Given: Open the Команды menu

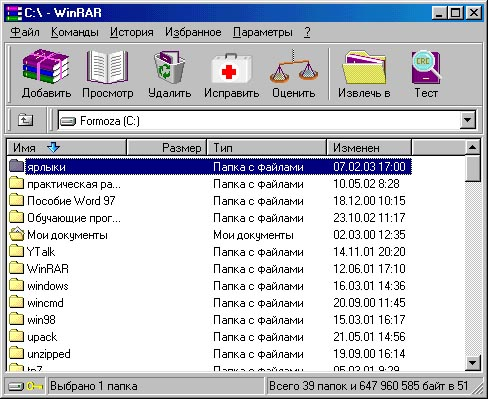Looking at the screenshot, I should pyautogui.click(x=75, y=32).
